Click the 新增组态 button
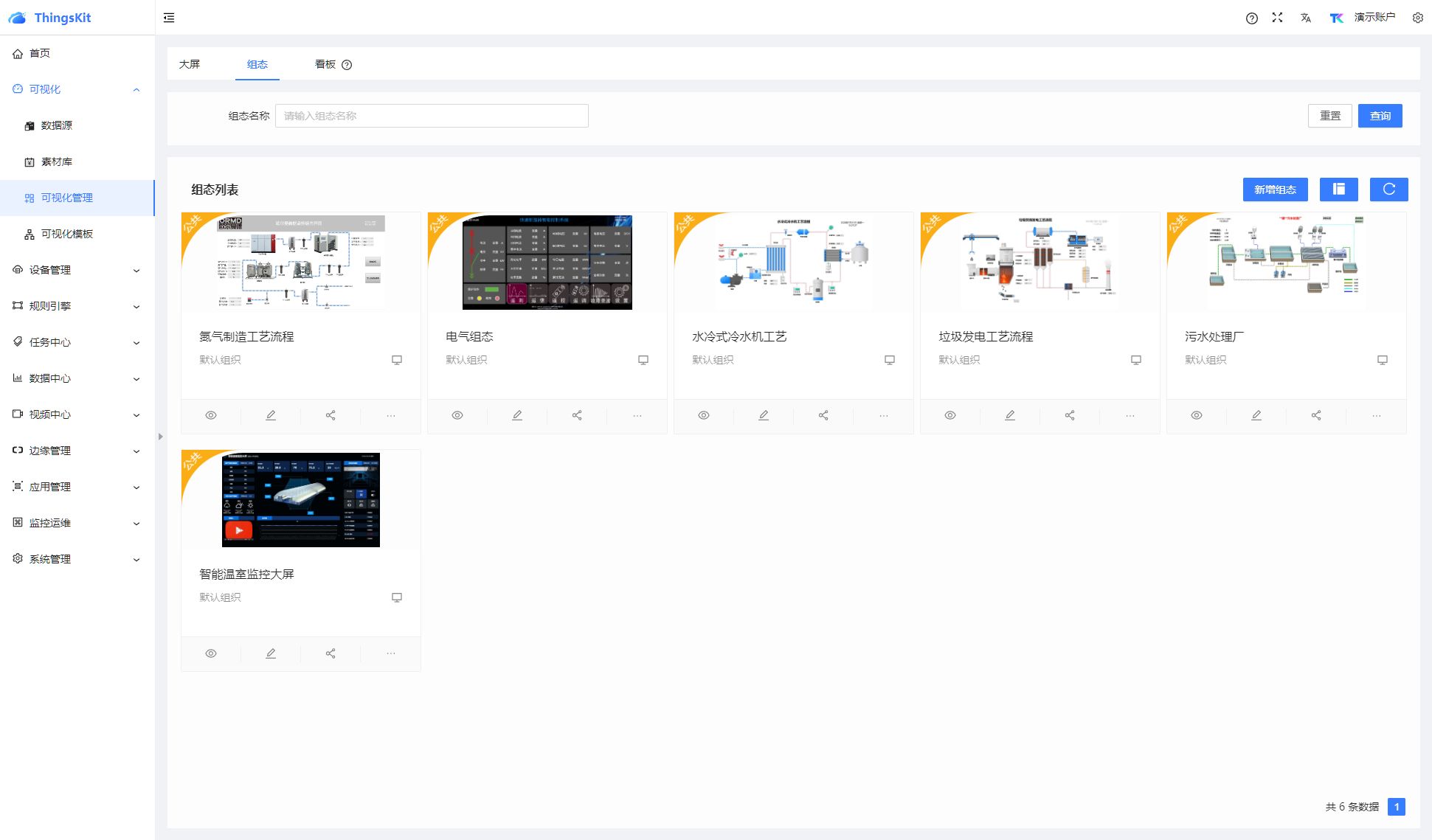Screen dimensions: 1432x840 tap(1275, 190)
